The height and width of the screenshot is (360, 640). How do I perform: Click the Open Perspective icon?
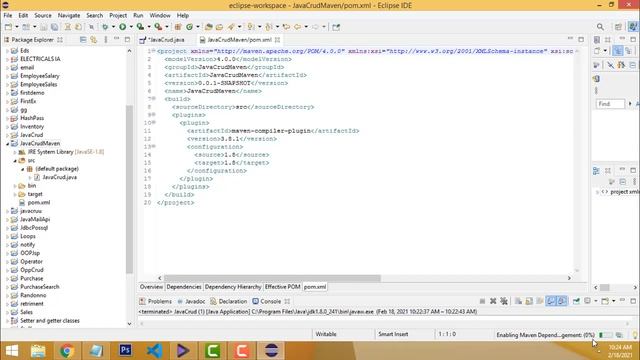click(x=618, y=27)
